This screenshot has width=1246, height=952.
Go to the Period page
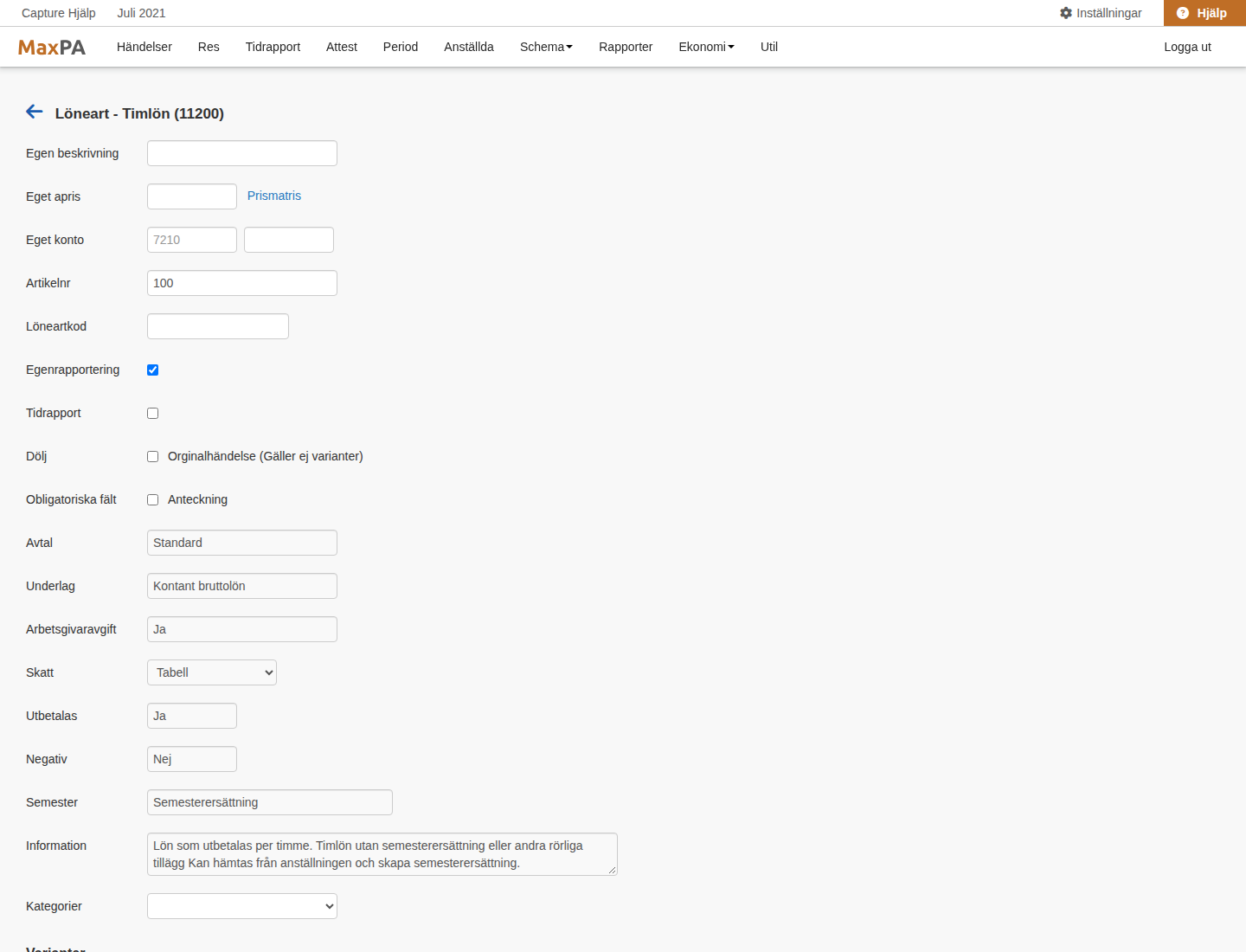pyautogui.click(x=401, y=47)
